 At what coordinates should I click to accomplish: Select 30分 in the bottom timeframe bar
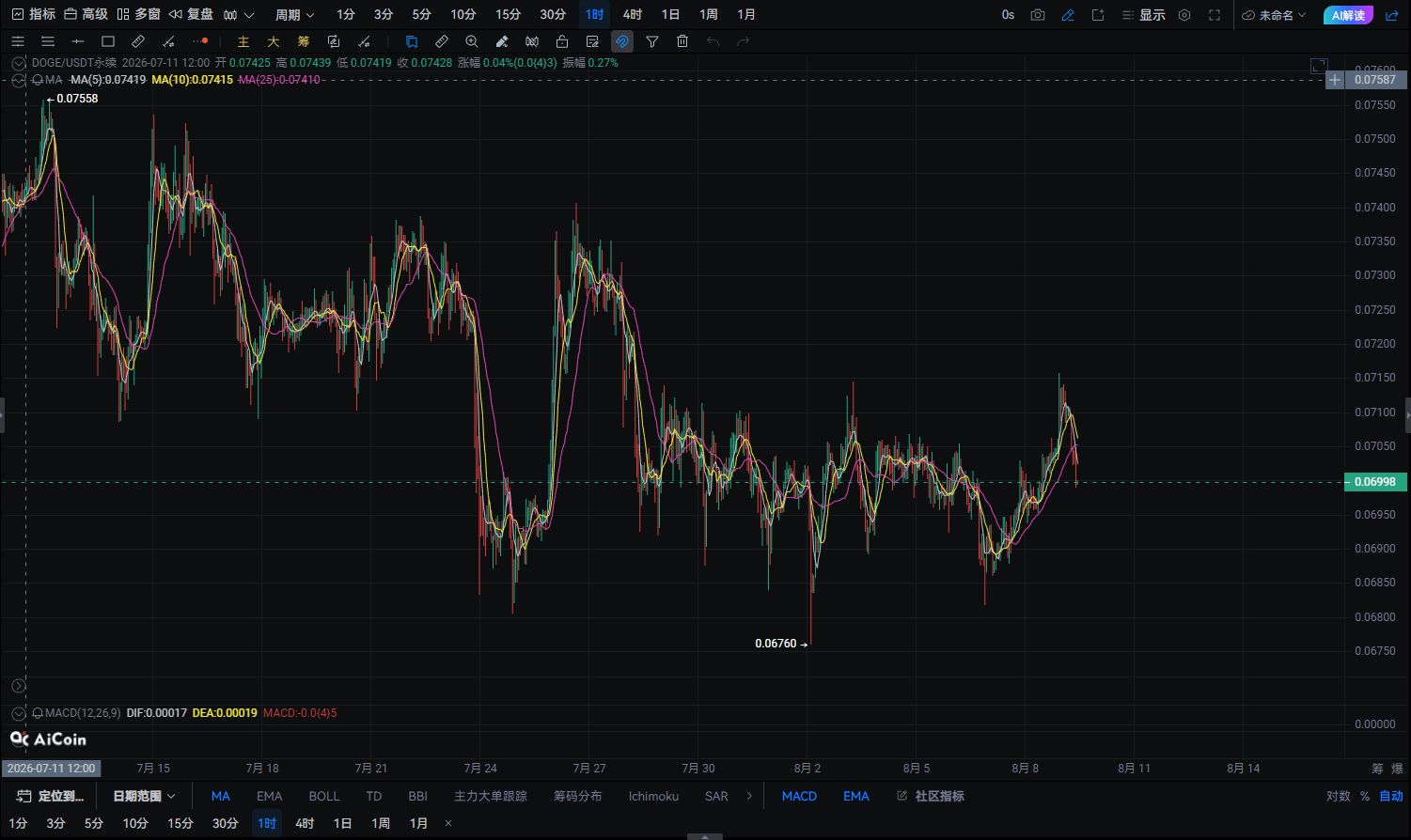pos(225,823)
